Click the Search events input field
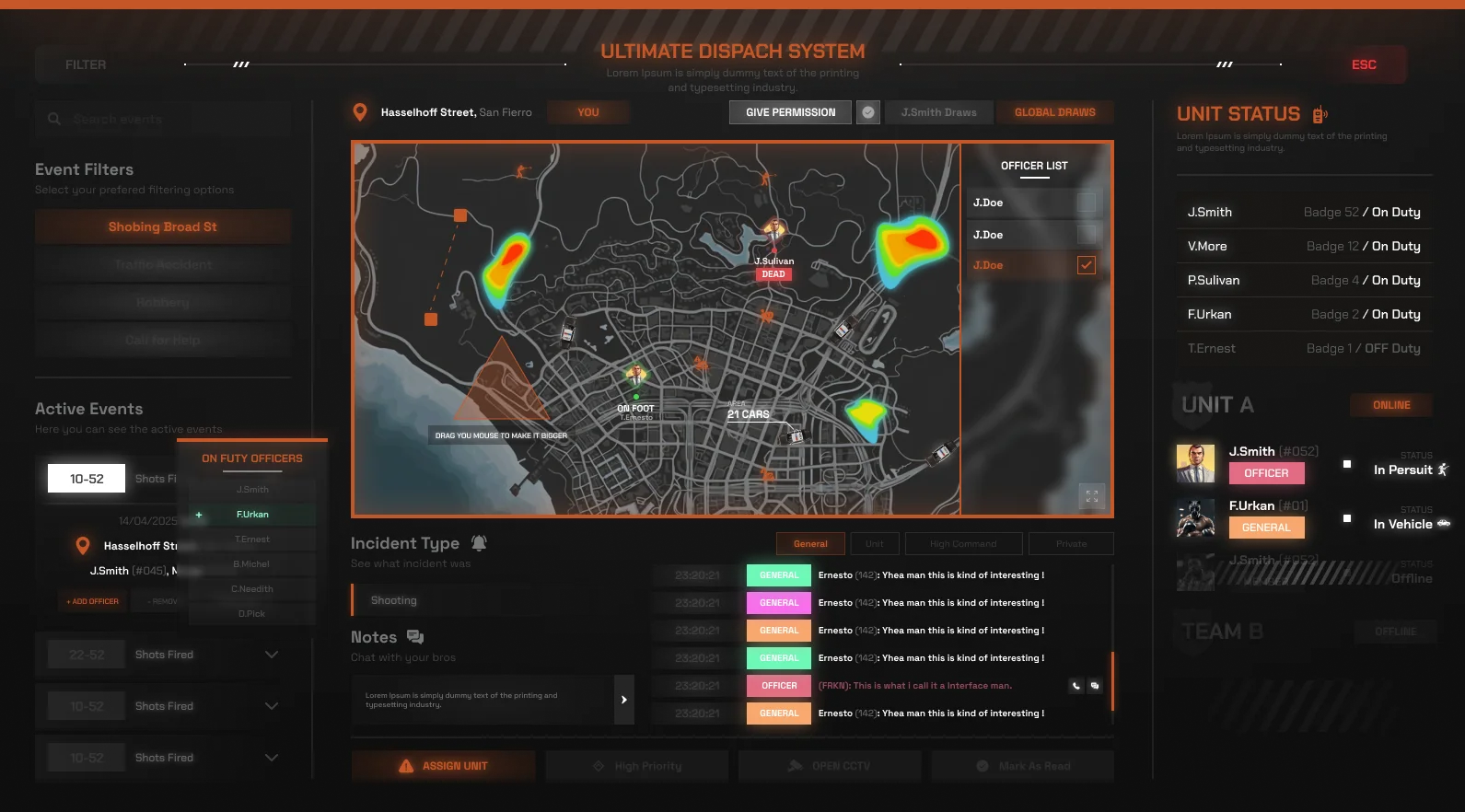The width and height of the screenshot is (1465, 812). pos(163,119)
